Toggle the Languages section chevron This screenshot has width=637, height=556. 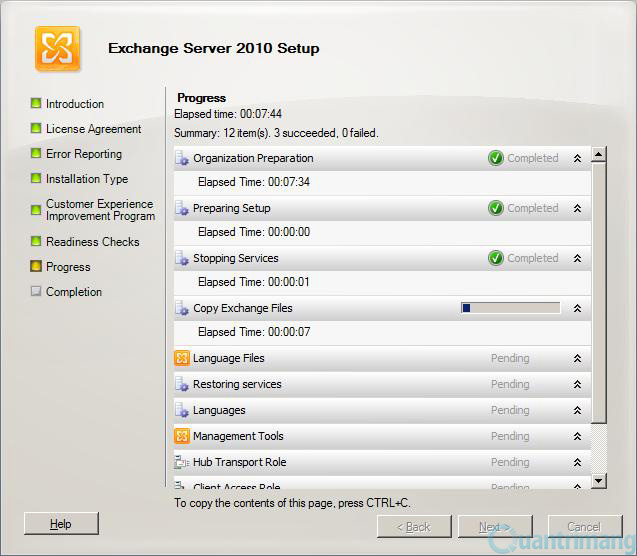tap(577, 410)
